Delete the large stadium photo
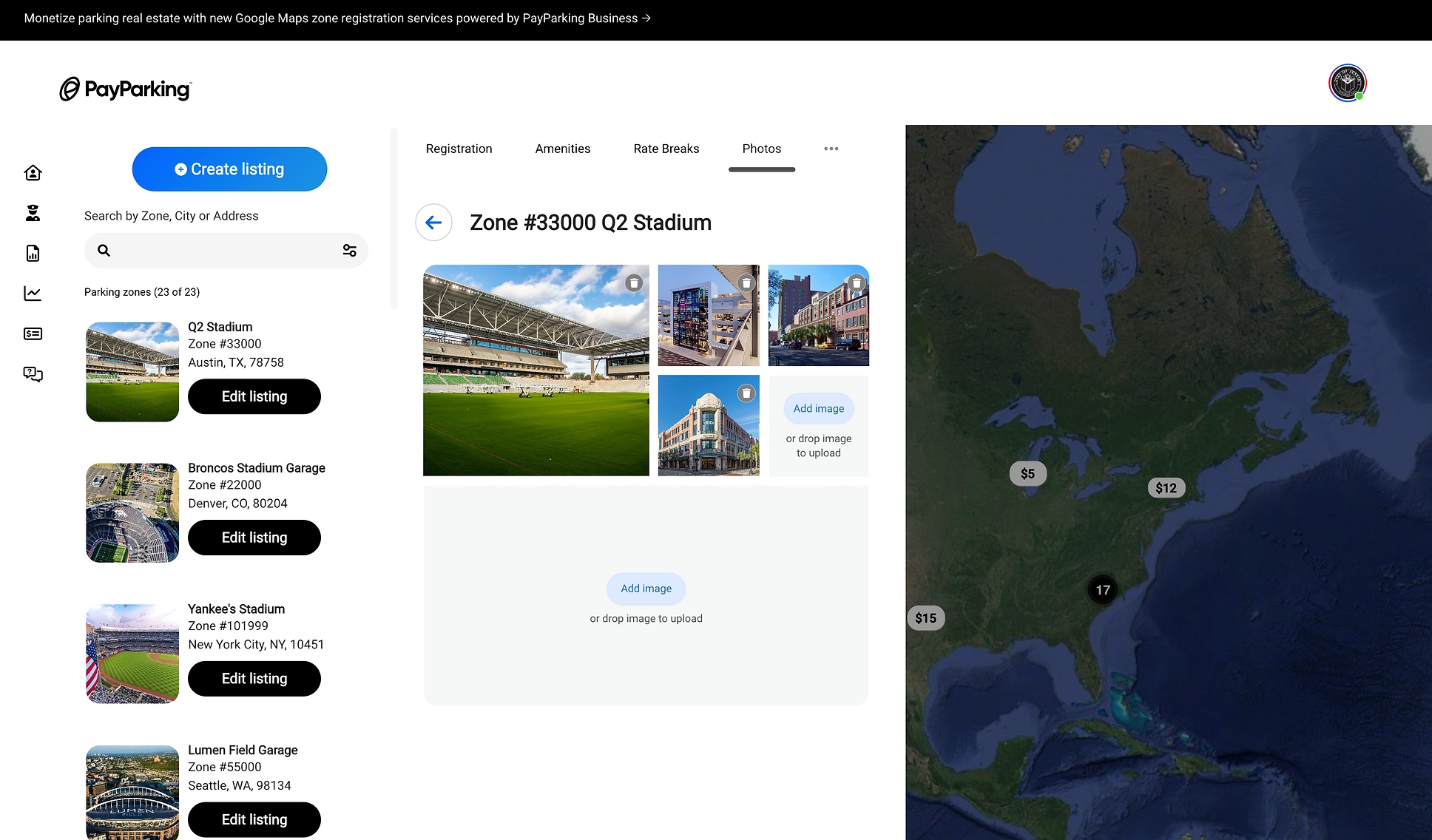Image resolution: width=1432 pixels, height=840 pixels. click(634, 282)
